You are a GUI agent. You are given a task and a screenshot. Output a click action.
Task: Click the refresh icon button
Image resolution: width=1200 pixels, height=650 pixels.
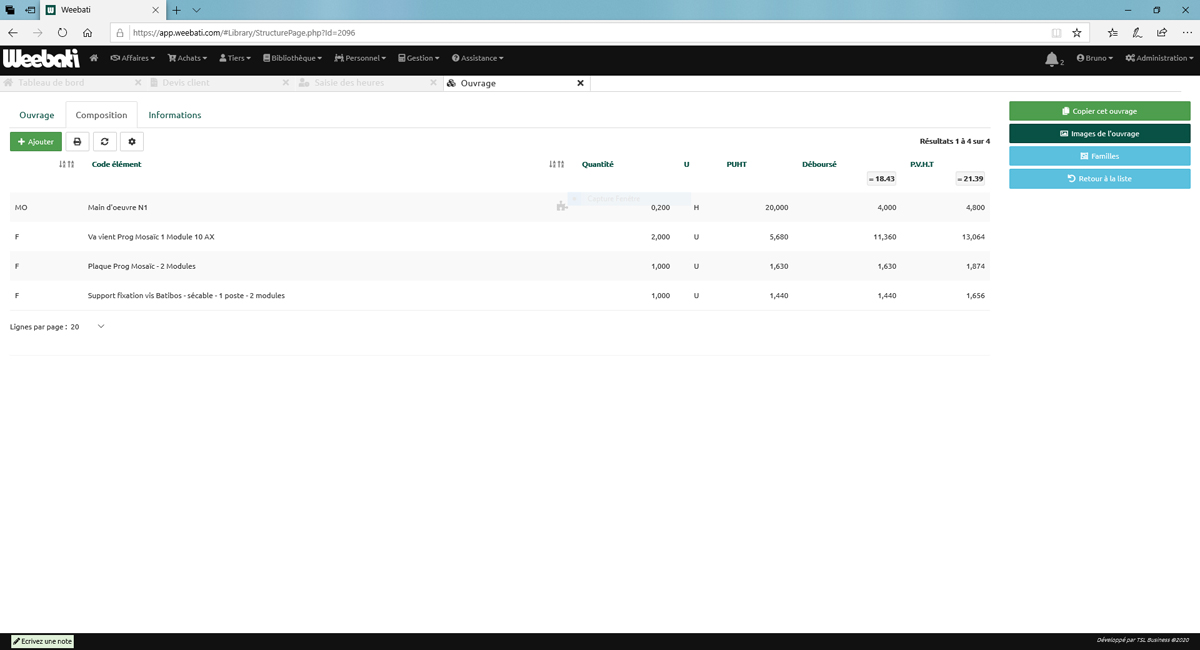click(x=104, y=142)
